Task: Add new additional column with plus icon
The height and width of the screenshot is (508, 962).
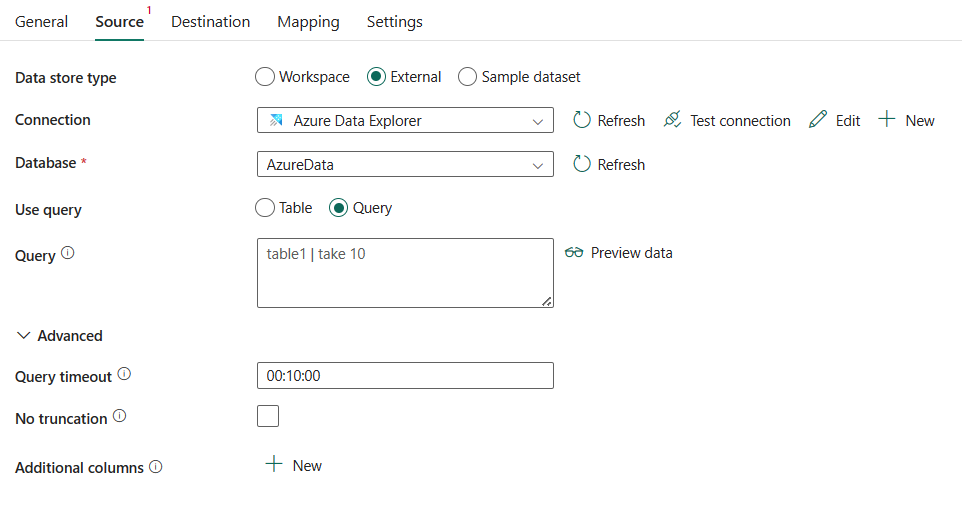Action: coord(274,464)
